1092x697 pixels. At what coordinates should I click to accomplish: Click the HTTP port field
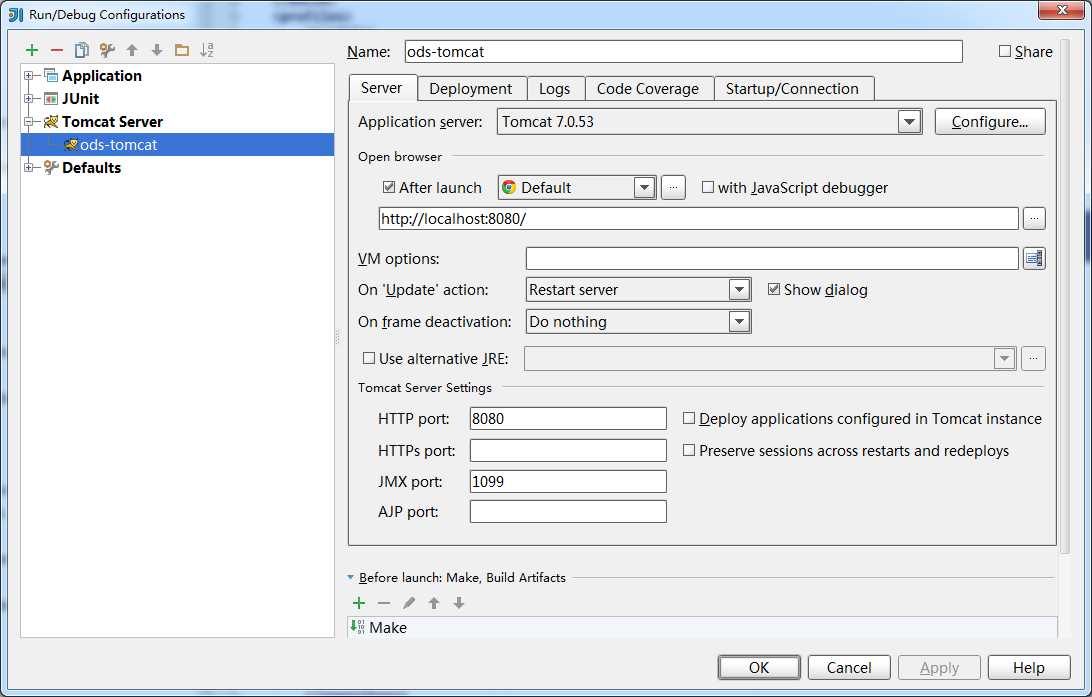568,418
